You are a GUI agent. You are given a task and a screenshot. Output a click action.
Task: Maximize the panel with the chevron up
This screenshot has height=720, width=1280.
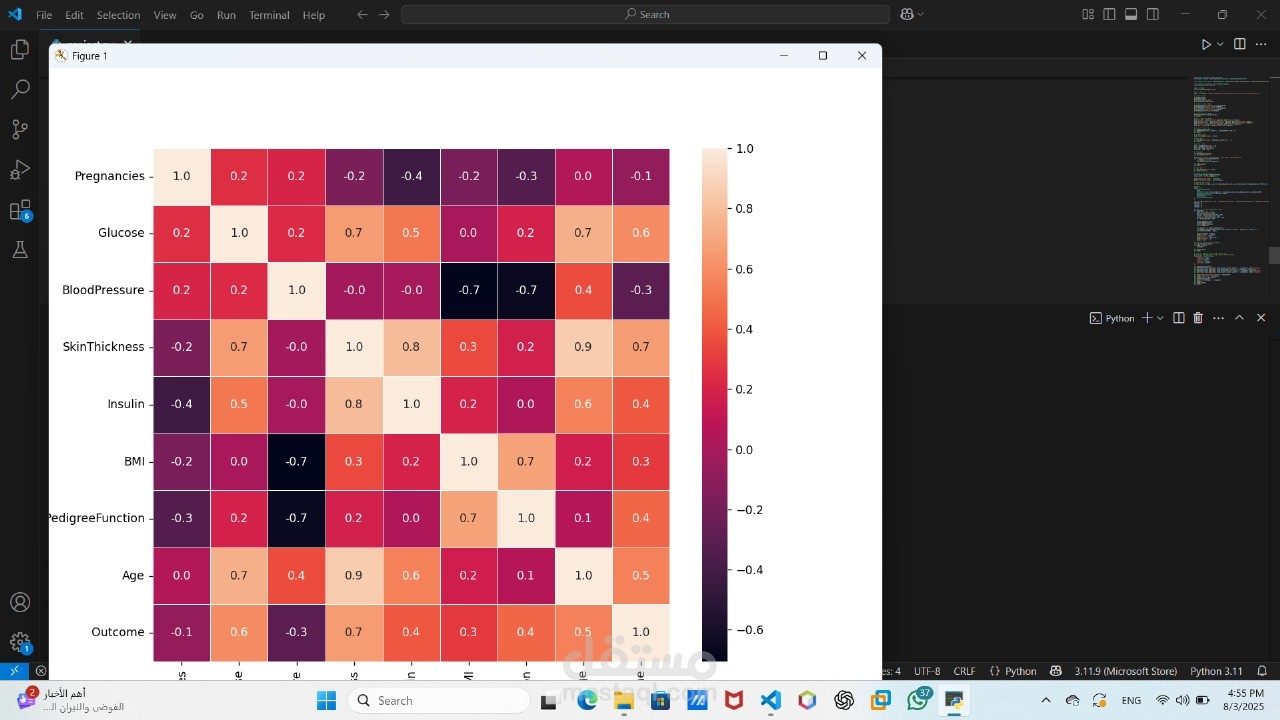pyautogui.click(x=1239, y=318)
